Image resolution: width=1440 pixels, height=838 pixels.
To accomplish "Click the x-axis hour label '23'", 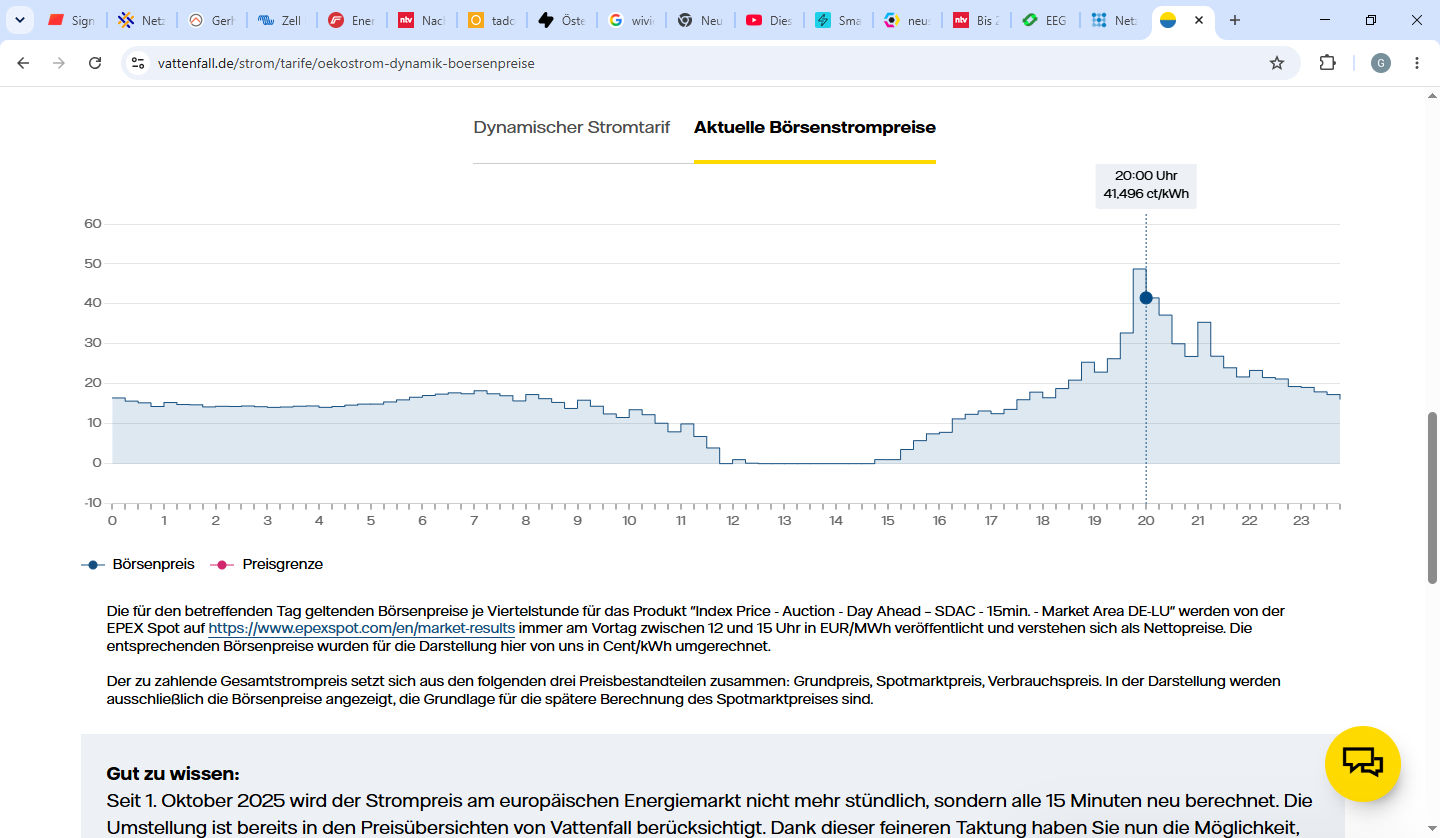I will tap(1301, 521).
